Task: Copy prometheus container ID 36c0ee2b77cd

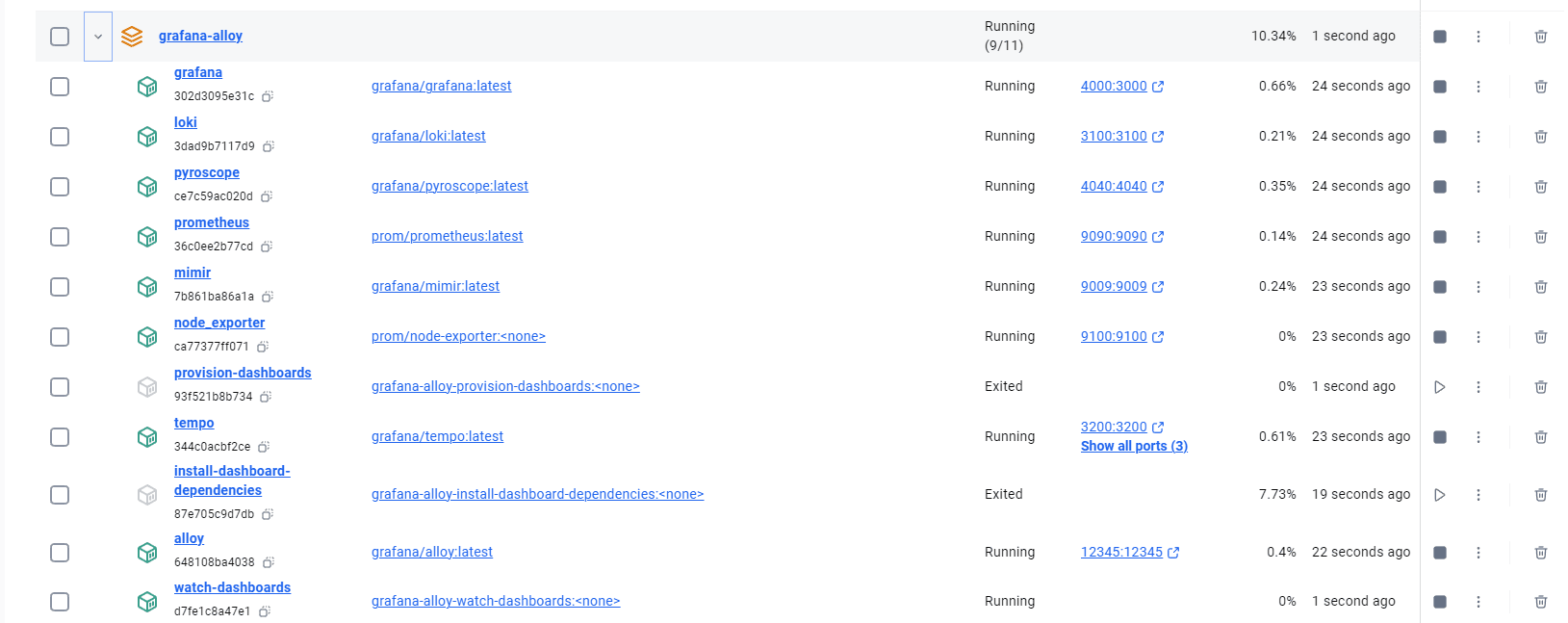Action: click(267, 247)
